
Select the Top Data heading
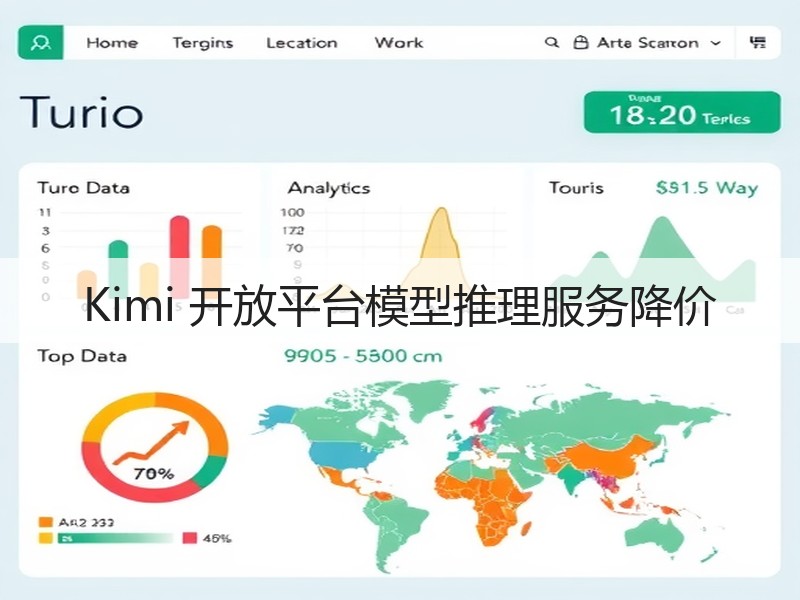[82, 356]
